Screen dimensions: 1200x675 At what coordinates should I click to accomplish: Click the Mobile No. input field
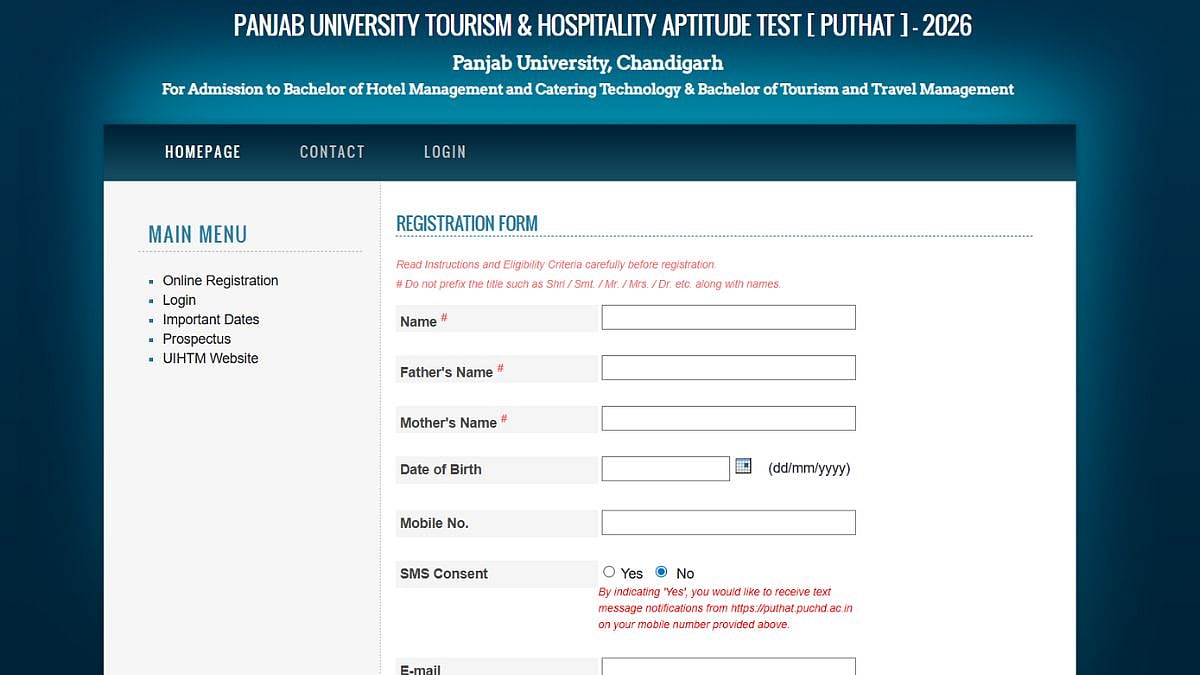728,521
